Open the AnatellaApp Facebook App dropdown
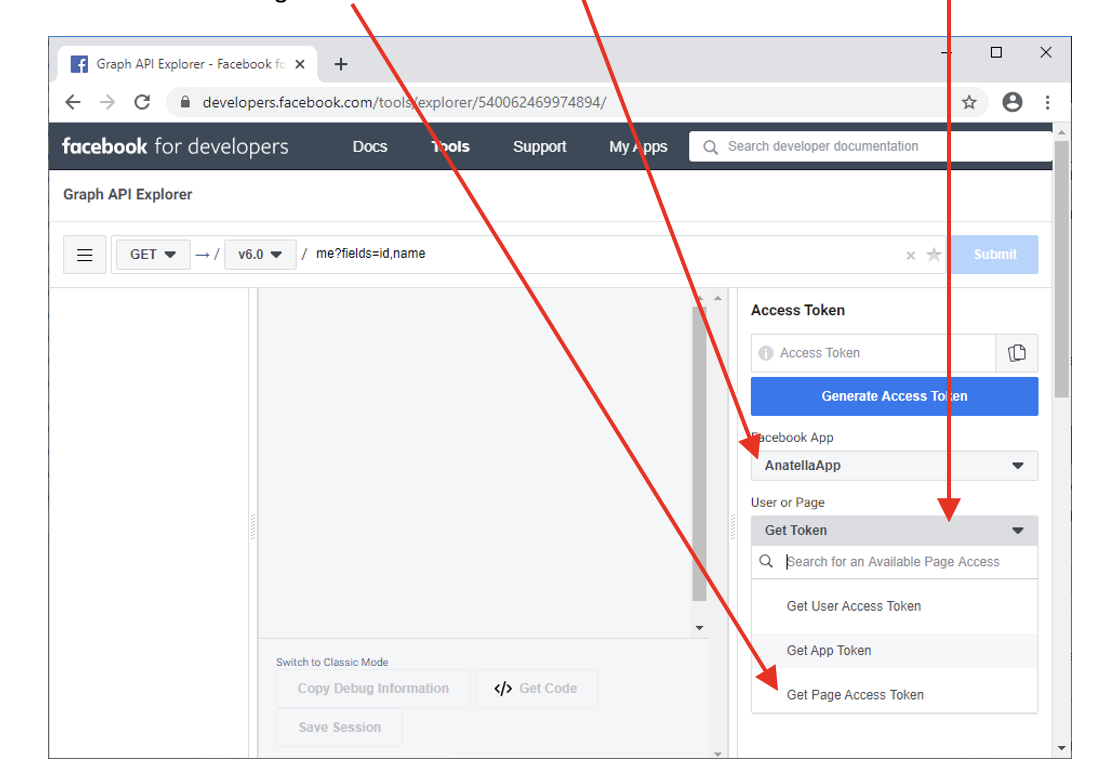The height and width of the screenshot is (782, 1116). click(x=894, y=466)
